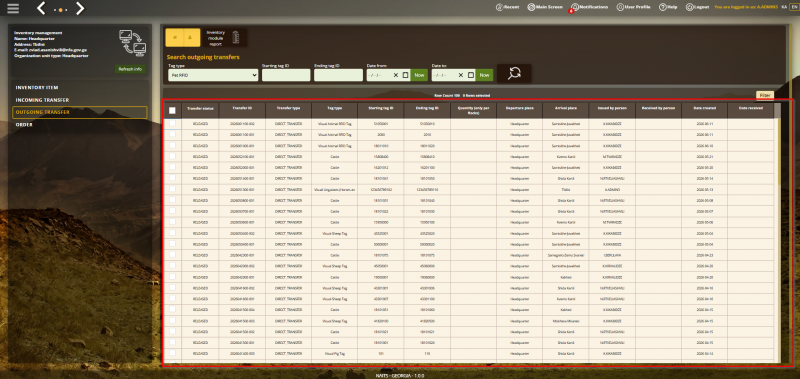Viewport: 800px width, 379px height.
Task: Open calendar picker for Date from
Action: 406,75
